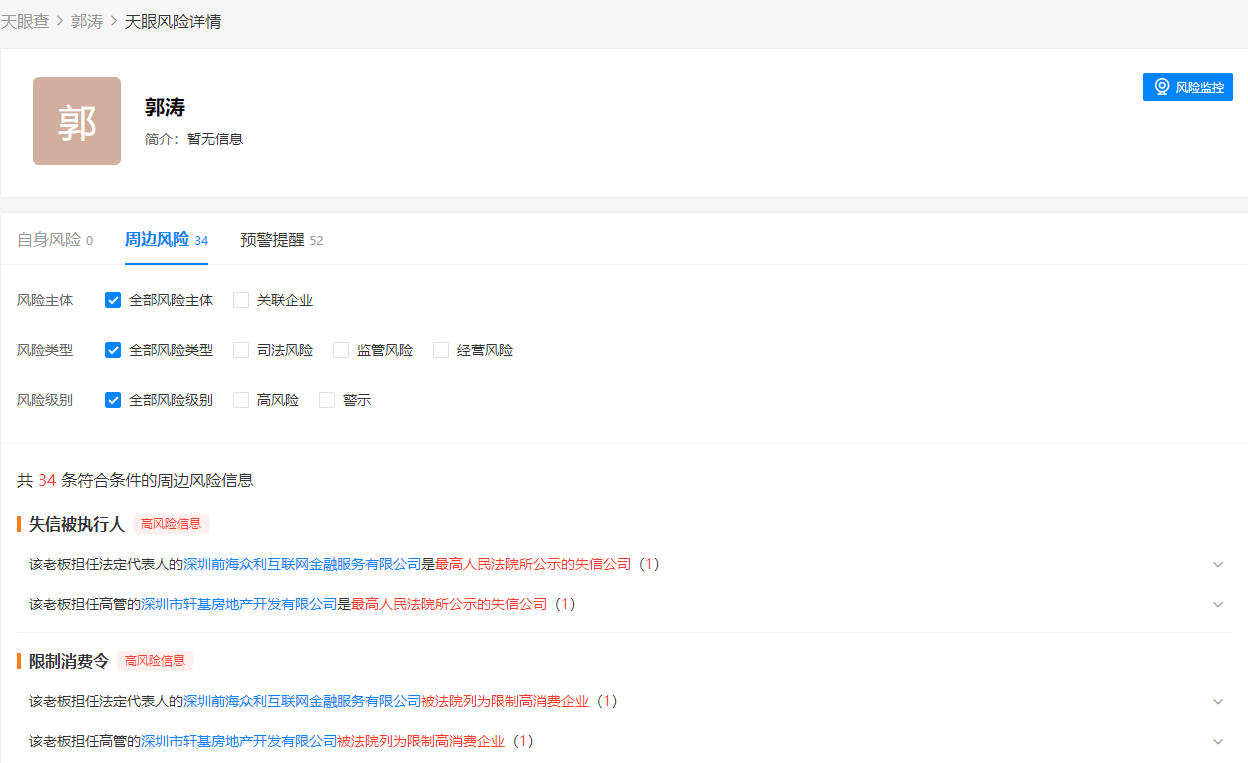
Task: Select the 周边风险 tab
Action: click(x=166, y=240)
